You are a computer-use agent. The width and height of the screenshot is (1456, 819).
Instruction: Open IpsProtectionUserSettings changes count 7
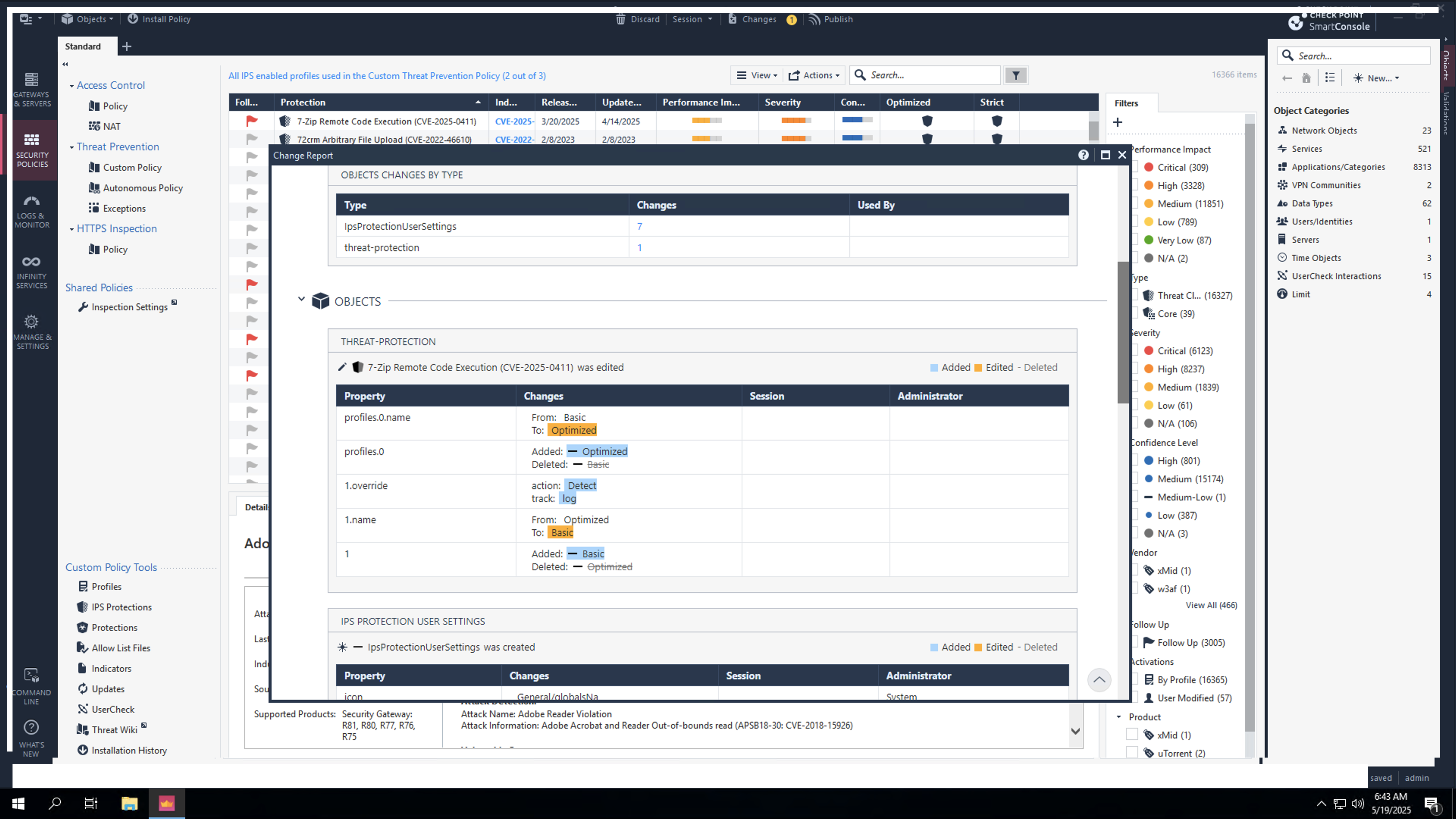point(639,226)
